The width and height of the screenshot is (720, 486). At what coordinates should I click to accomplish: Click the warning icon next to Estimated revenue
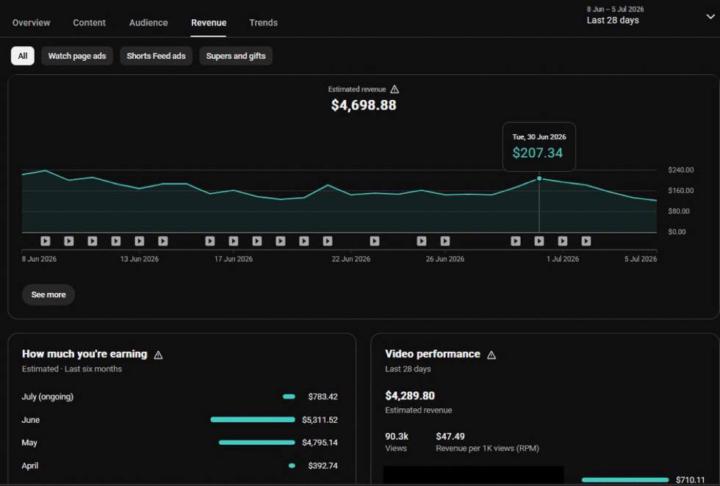click(x=394, y=89)
